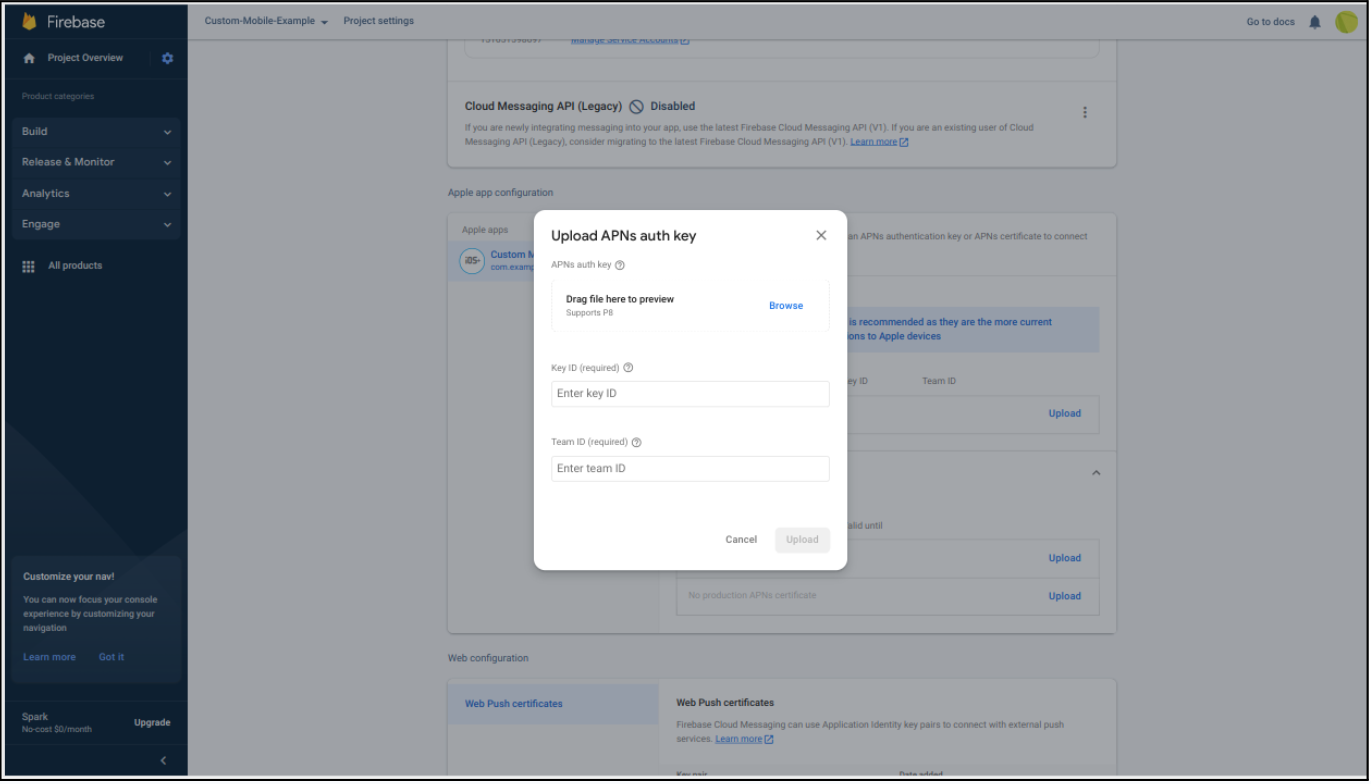The width and height of the screenshot is (1371, 784).
Task: Click Upgrade plan button
Action: (x=152, y=723)
